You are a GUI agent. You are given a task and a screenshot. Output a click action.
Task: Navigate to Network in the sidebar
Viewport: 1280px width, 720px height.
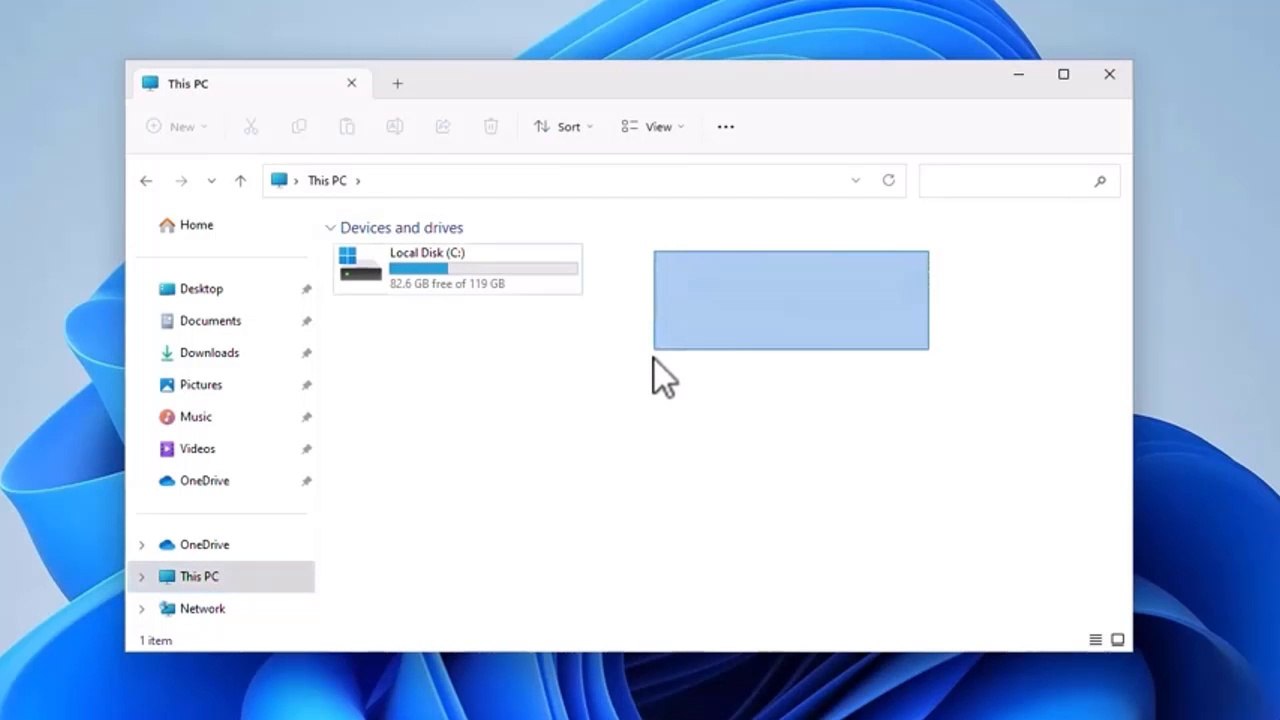(202, 608)
